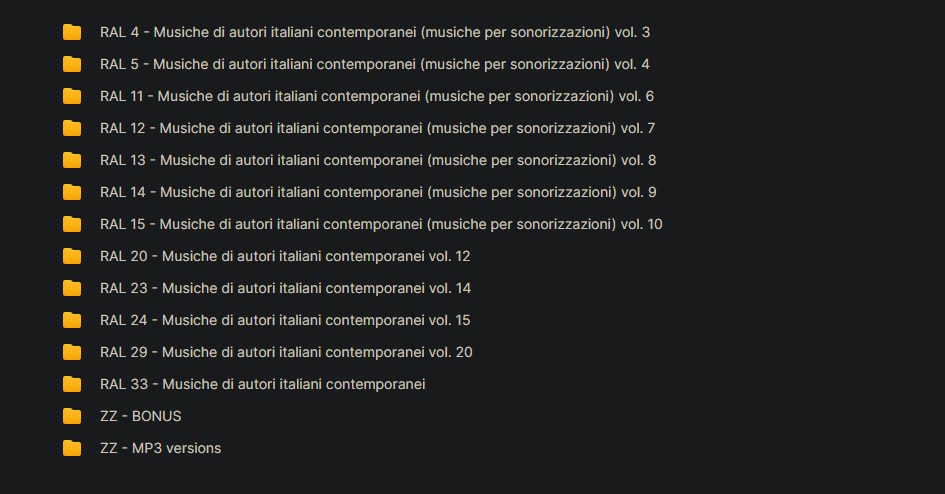Open the ZZ - MP3 versions folder name
This screenshot has height=494, width=945.
coord(160,448)
